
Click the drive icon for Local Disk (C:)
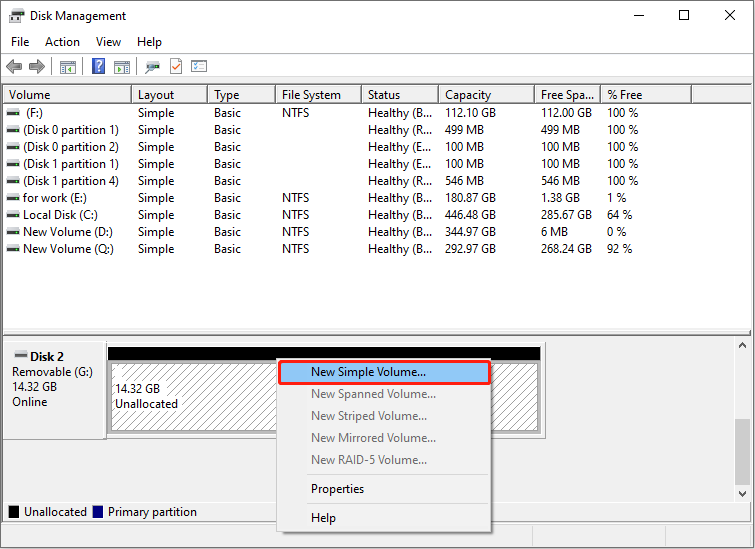point(13,215)
